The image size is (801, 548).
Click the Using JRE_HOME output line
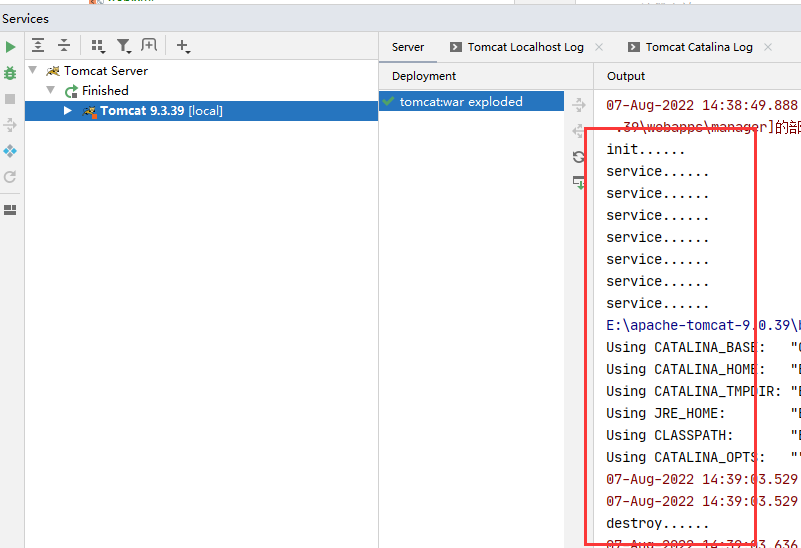(703, 413)
